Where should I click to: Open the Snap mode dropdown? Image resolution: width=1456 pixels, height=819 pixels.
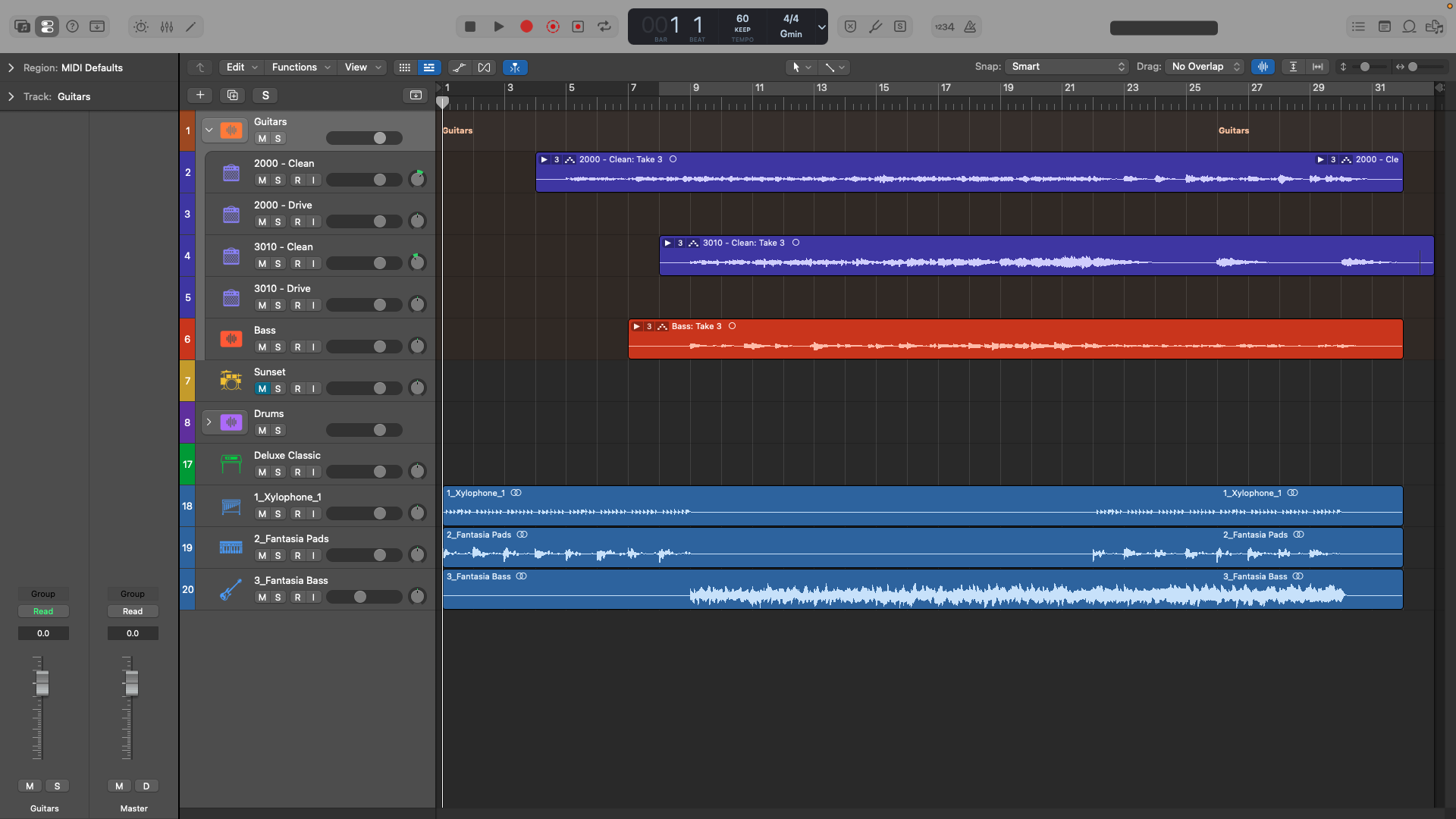coord(1067,67)
